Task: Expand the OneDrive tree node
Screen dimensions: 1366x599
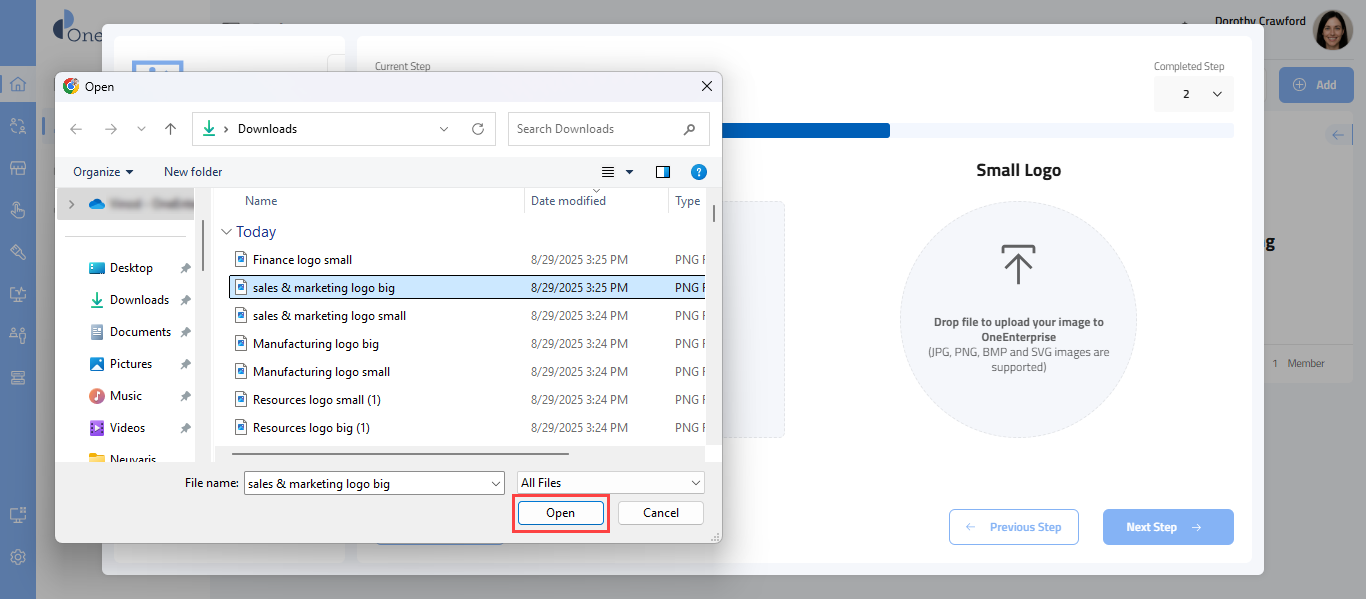Action: tap(71, 204)
